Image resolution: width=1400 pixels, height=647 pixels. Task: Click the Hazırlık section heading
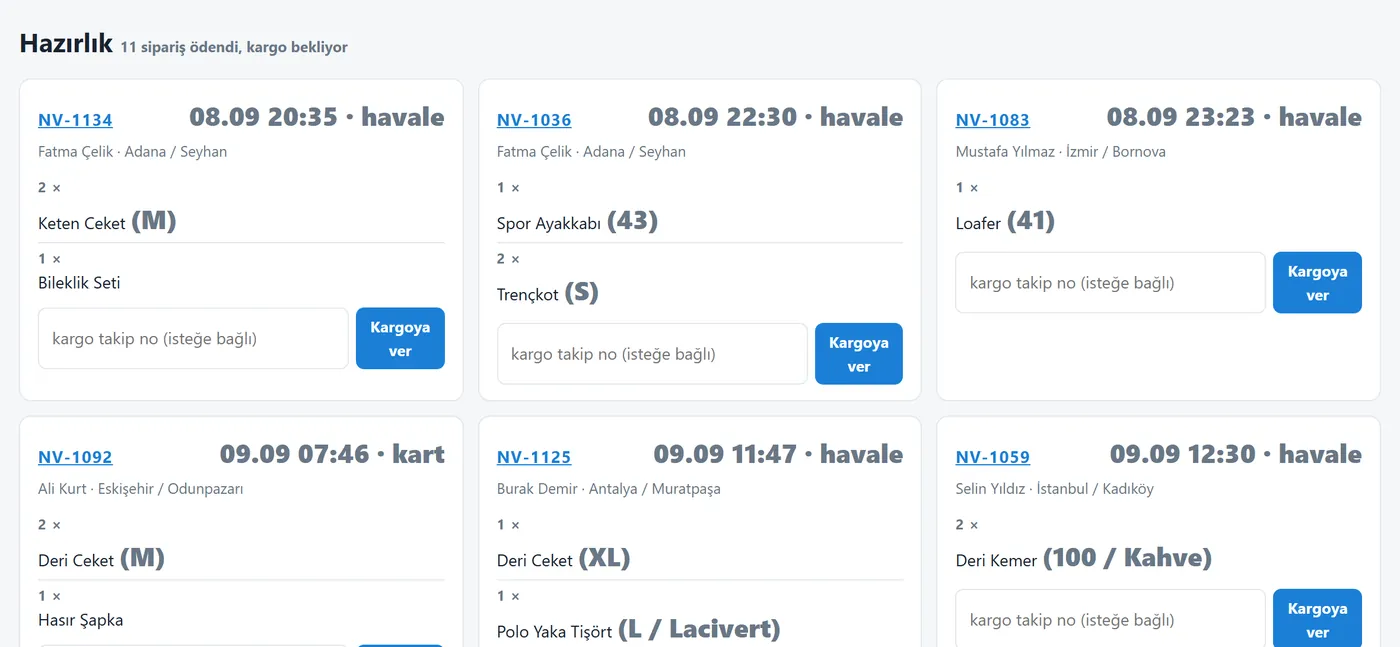(66, 43)
